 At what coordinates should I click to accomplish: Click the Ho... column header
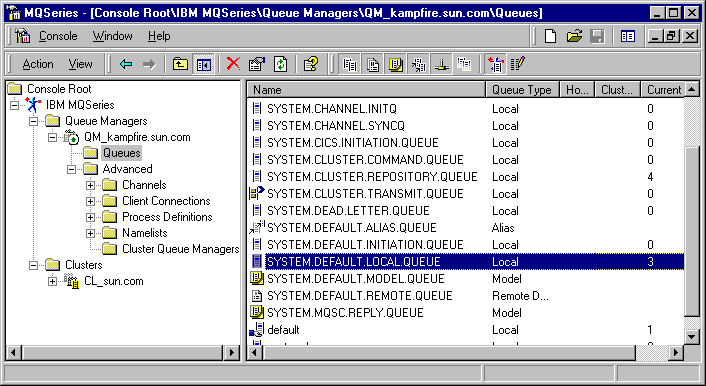pos(577,90)
